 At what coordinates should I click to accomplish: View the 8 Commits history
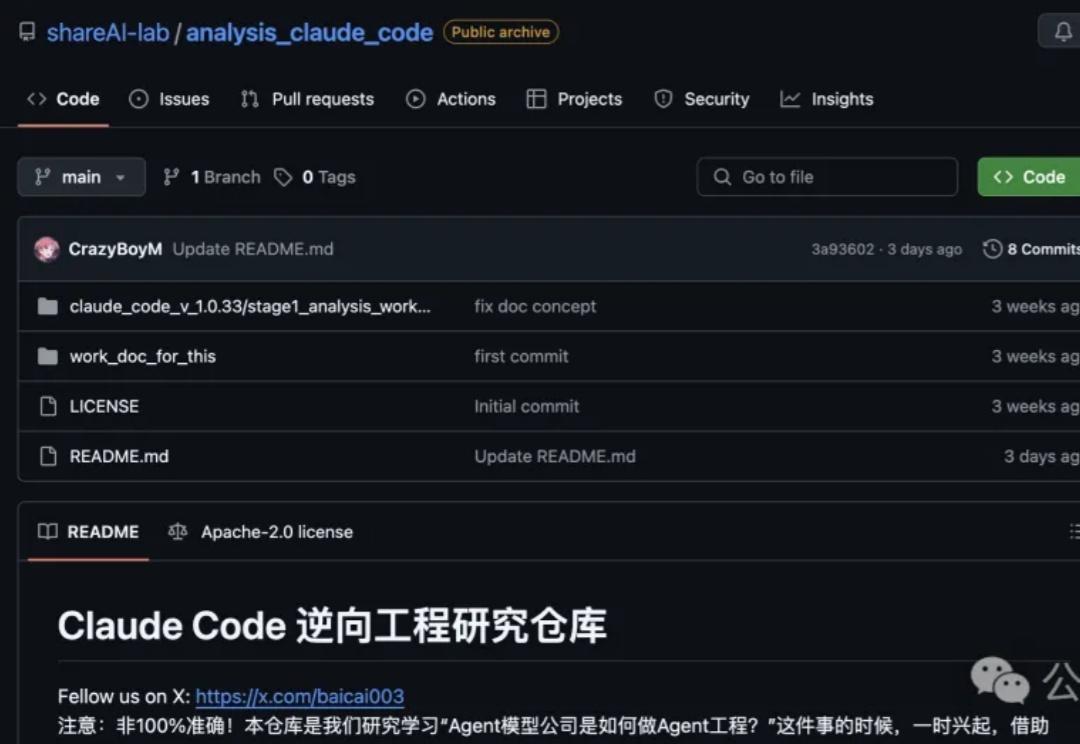(x=1031, y=249)
